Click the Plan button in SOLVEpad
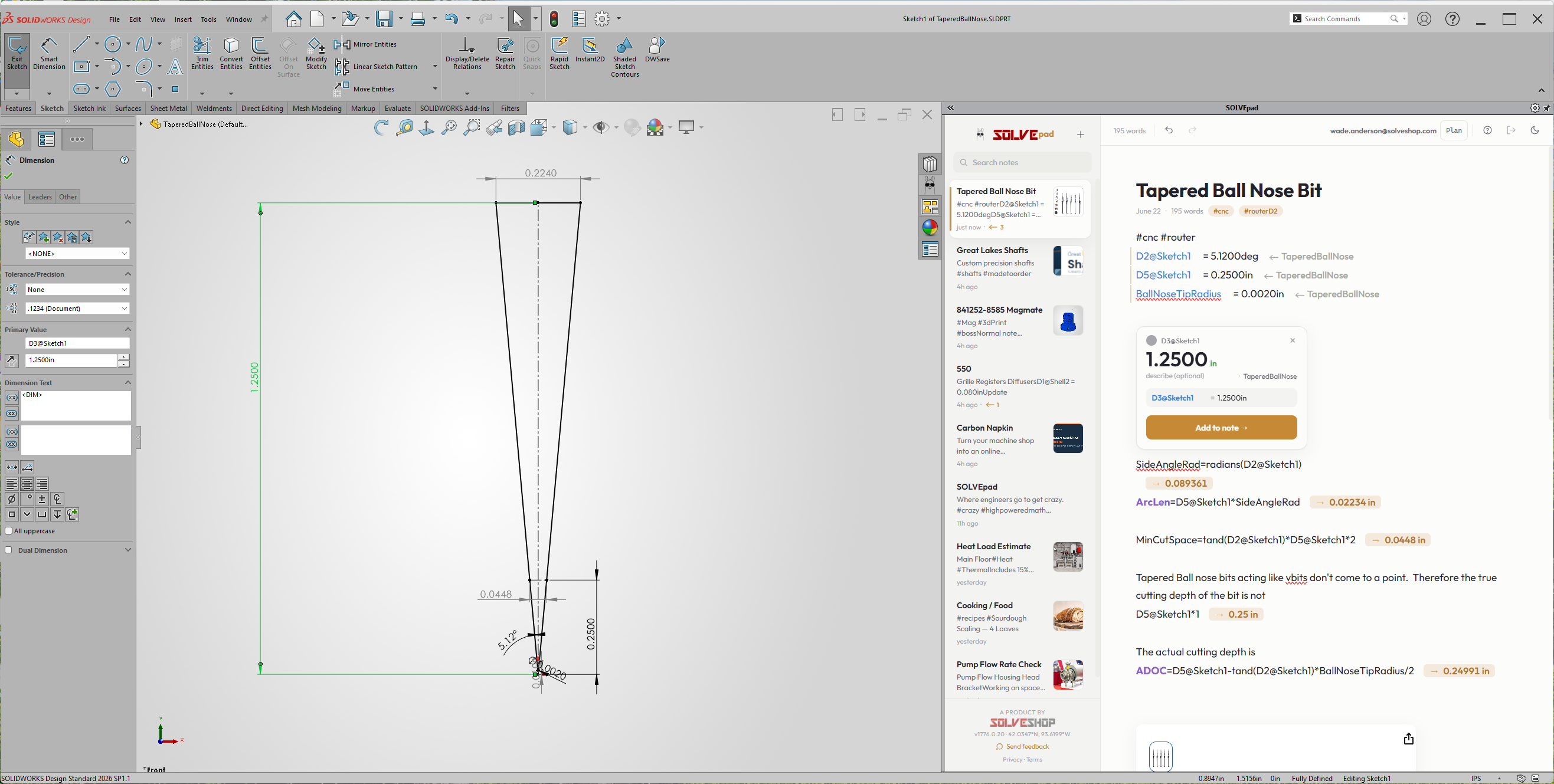This screenshot has width=1554, height=784. tap(1454, 130)
